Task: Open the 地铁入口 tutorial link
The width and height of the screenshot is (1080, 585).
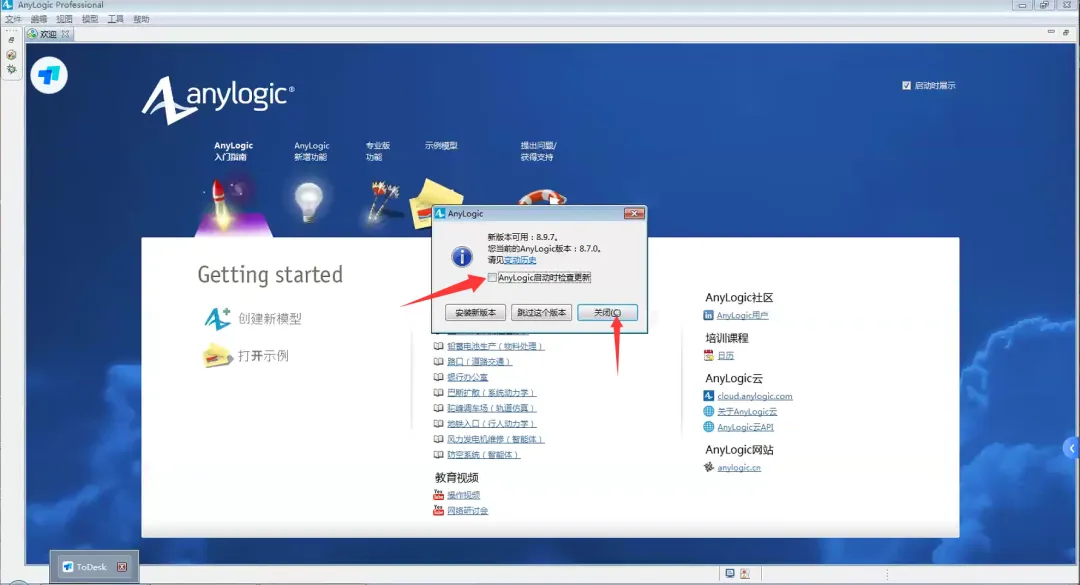Action: 491,424
